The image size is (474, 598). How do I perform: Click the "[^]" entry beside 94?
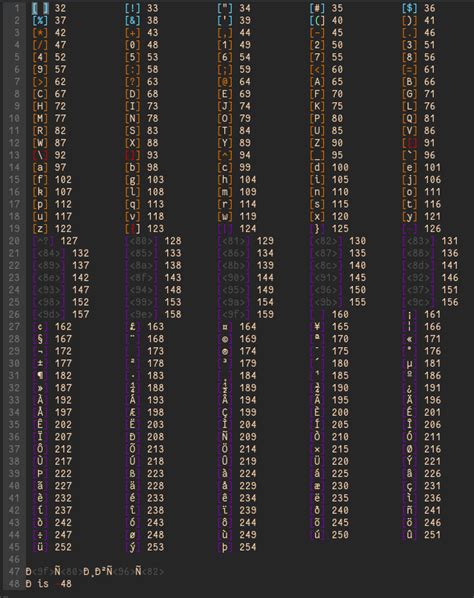pos(225,155)
